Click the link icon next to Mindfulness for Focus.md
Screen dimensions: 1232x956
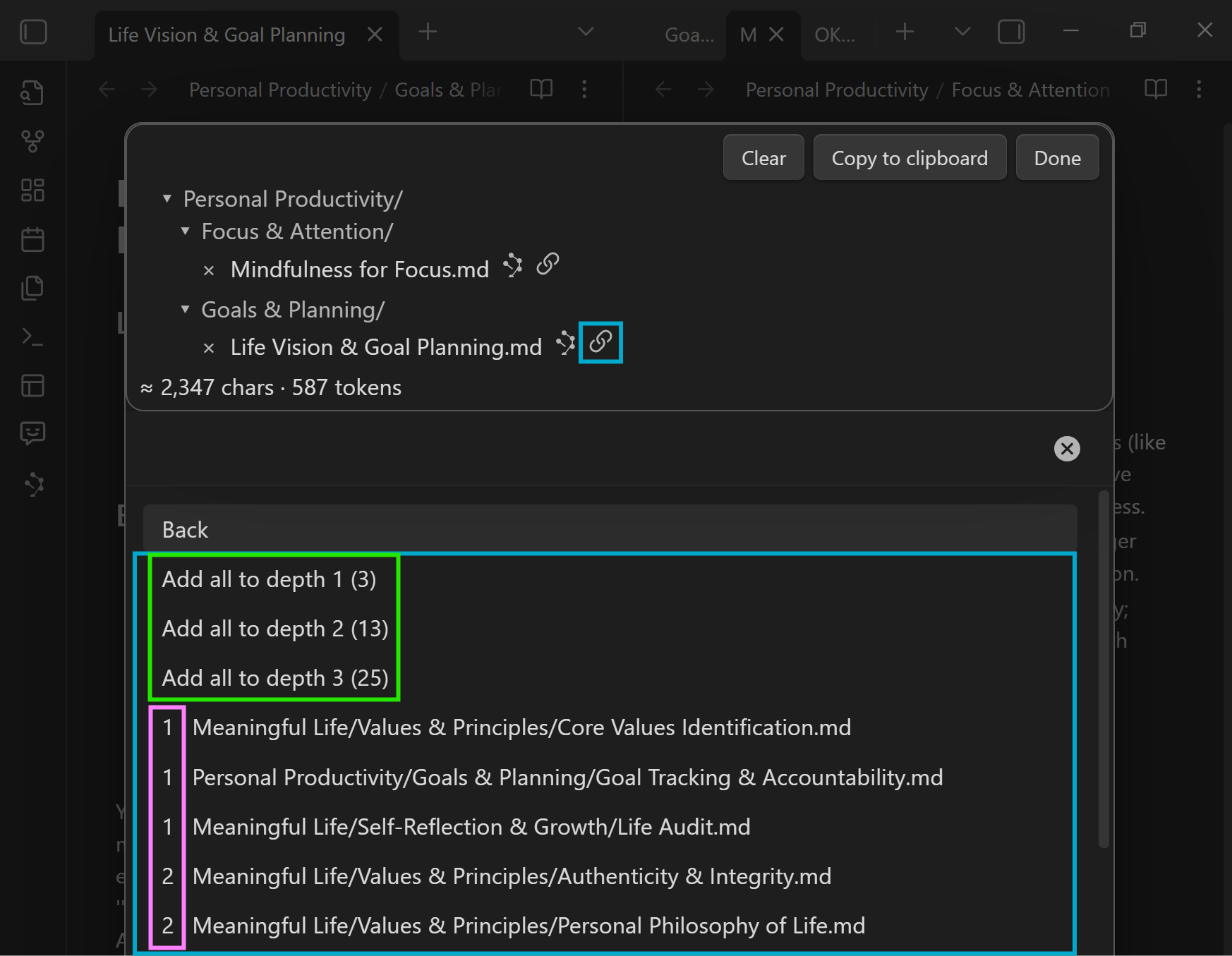point(548,265)
